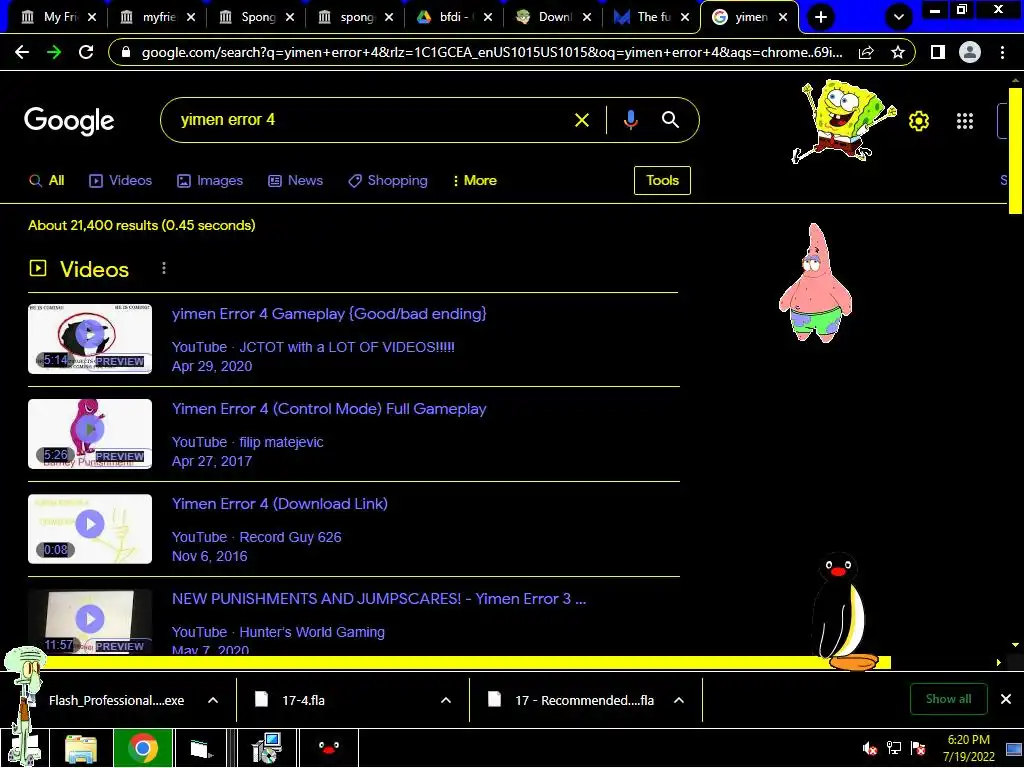Image resolution: width=1024 pixels, height=768 pixels.
Task: Close the downloads bar
Action: [1006, 699]
